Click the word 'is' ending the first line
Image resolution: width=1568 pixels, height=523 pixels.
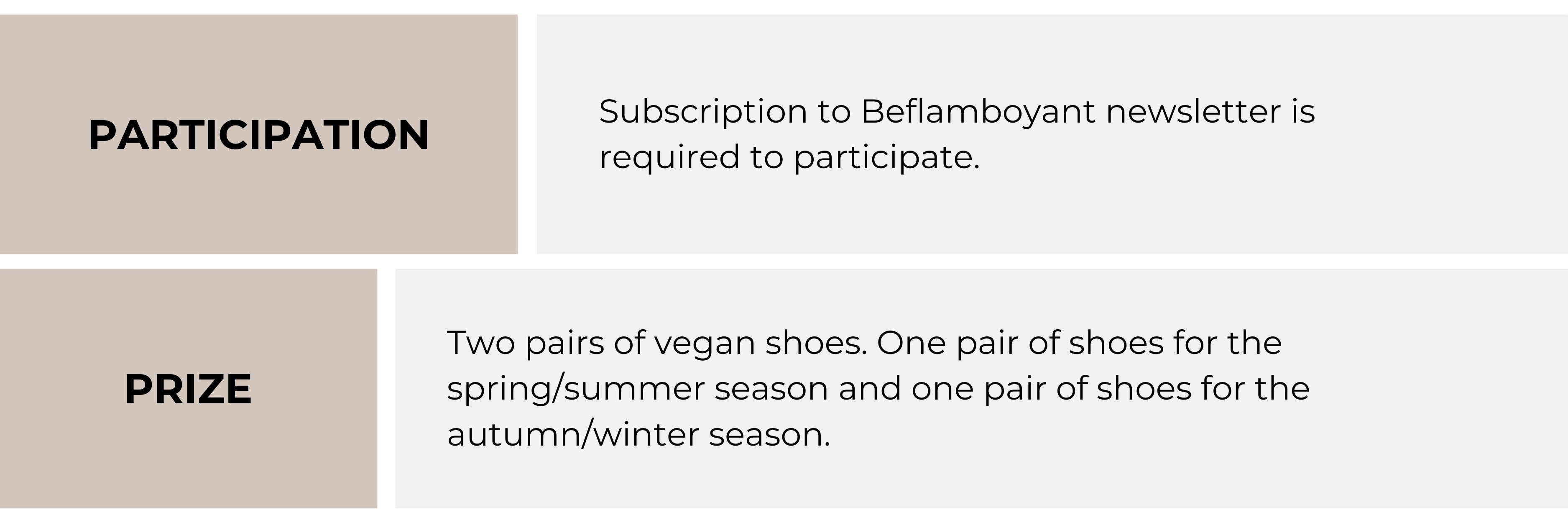(1303, 111)
